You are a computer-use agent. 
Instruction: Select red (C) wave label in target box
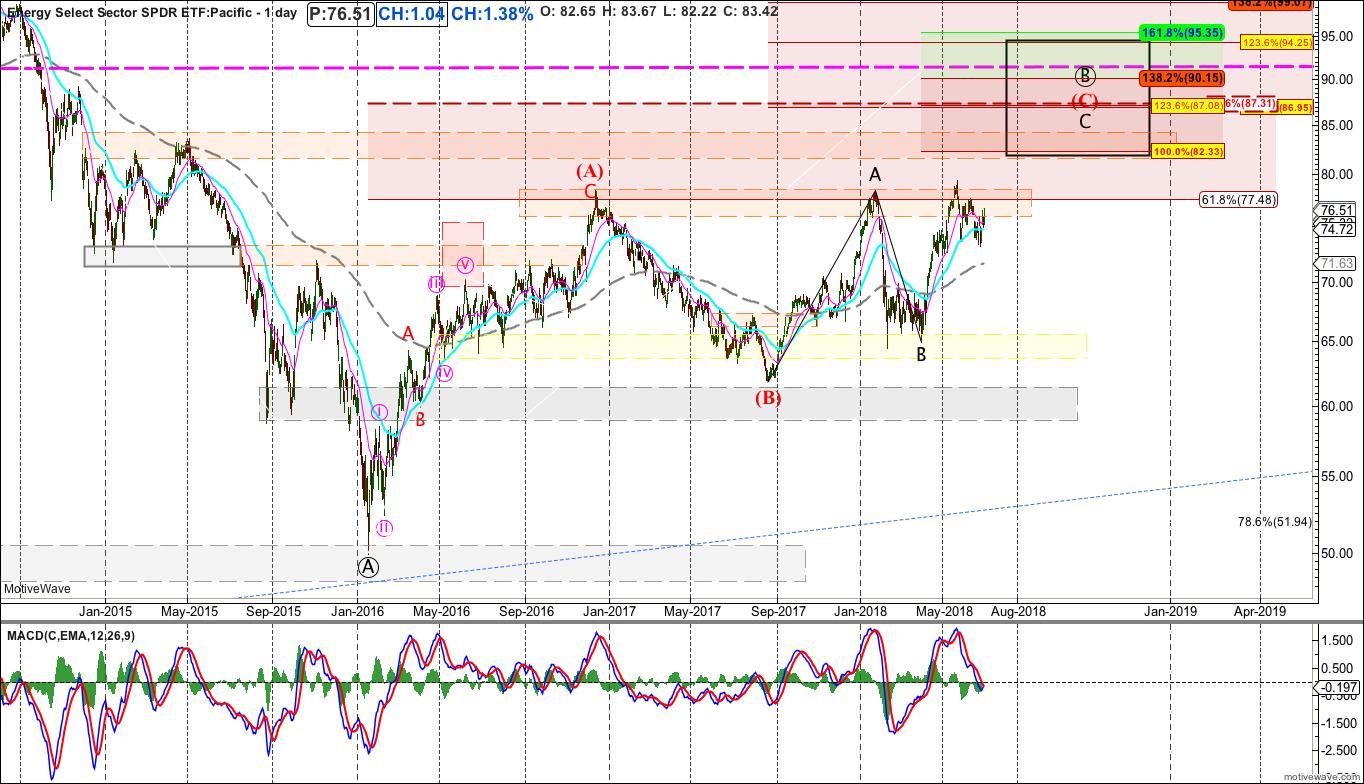(1085, 101)
